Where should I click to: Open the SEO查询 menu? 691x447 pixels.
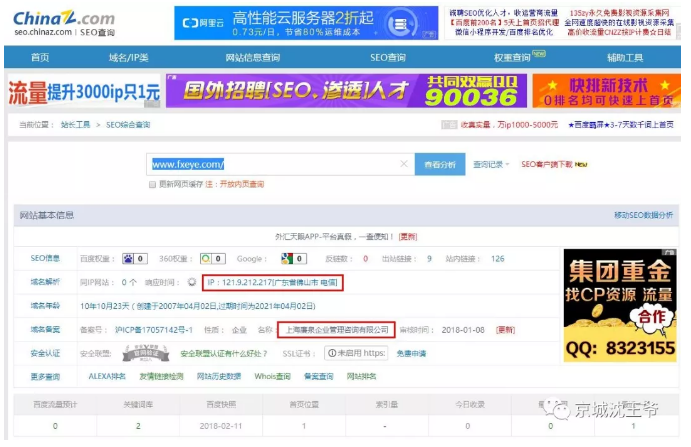coord(387,57)
